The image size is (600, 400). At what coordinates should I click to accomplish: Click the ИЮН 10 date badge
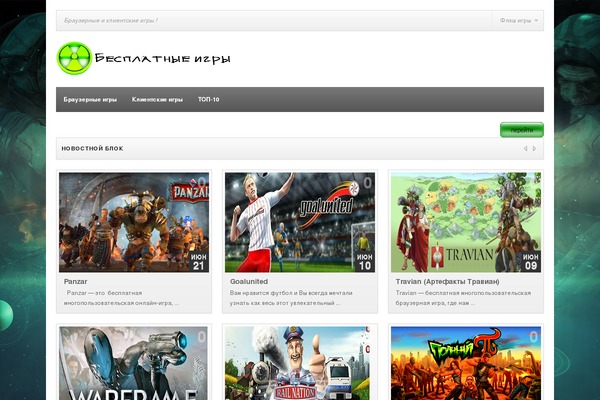[364, 262]
